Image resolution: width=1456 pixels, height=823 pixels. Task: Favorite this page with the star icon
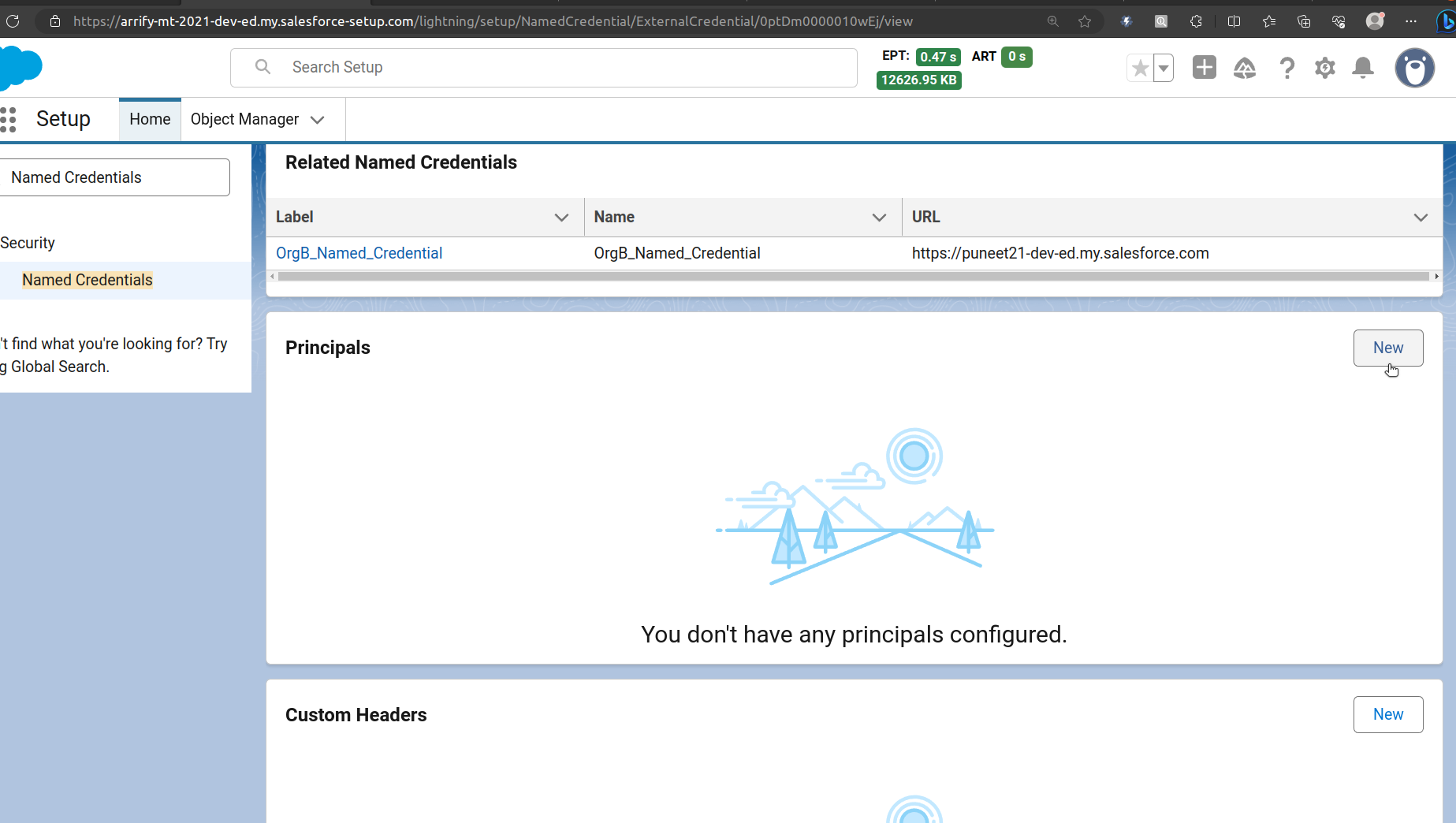(1140, 68)
